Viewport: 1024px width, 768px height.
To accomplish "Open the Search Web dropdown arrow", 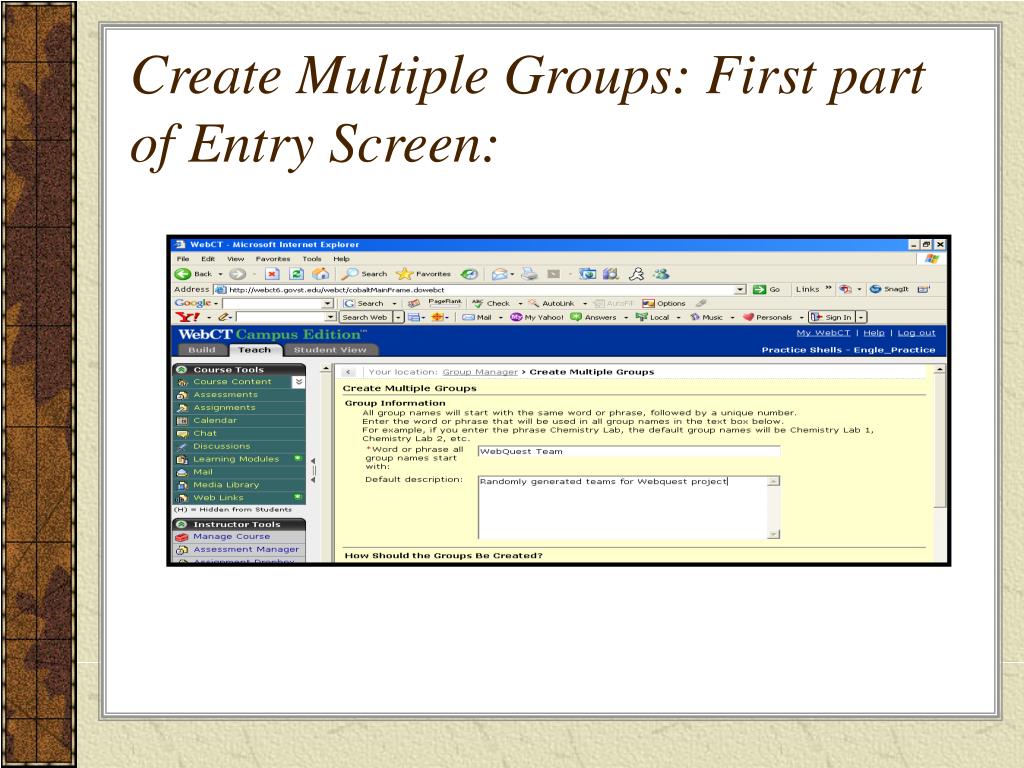I will pos(398,317).
